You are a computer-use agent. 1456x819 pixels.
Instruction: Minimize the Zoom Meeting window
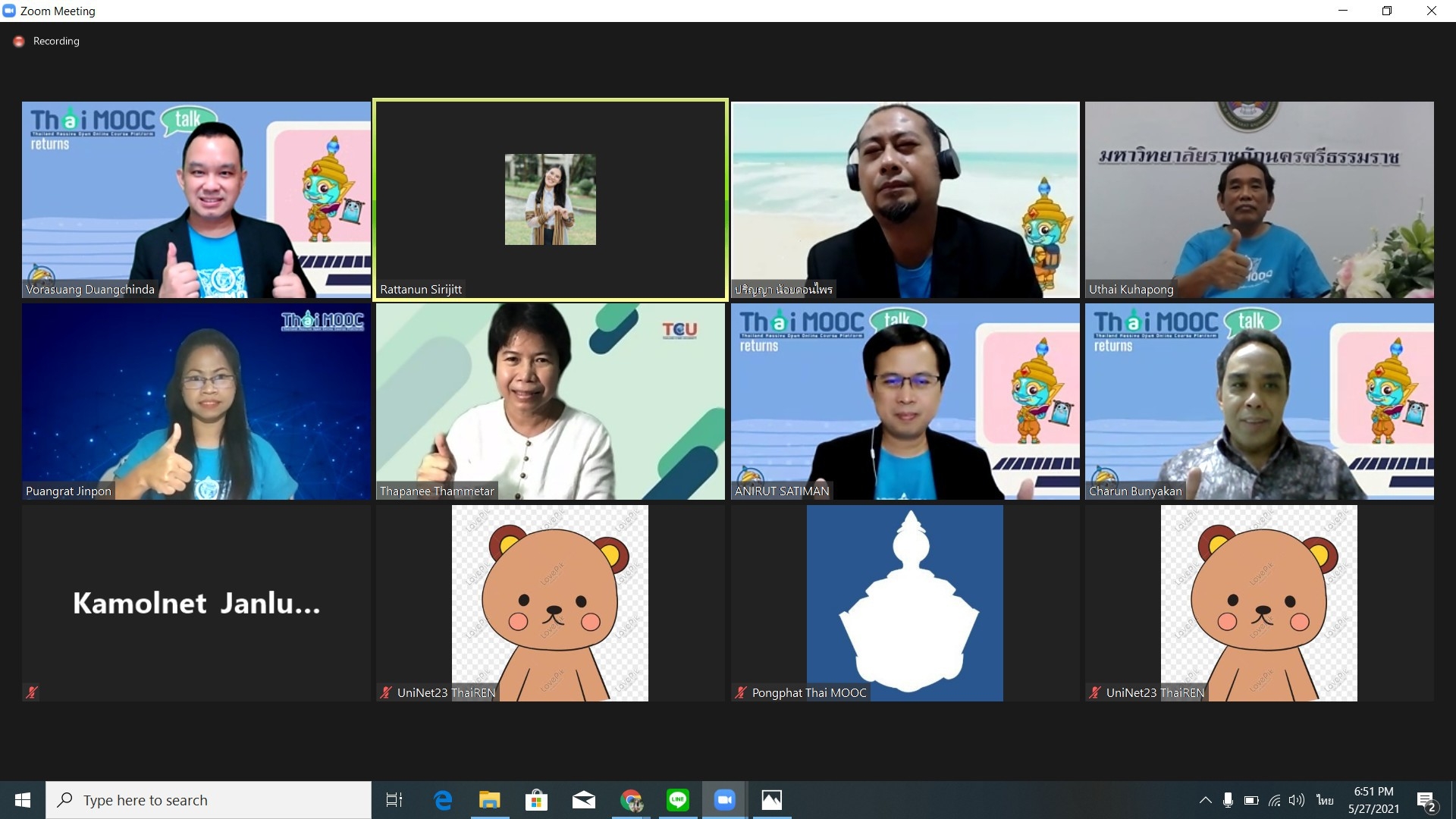[1343, 11]
